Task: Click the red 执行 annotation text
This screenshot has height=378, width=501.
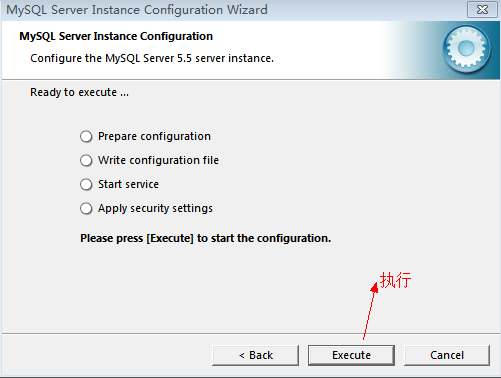Action: (396, 280)
